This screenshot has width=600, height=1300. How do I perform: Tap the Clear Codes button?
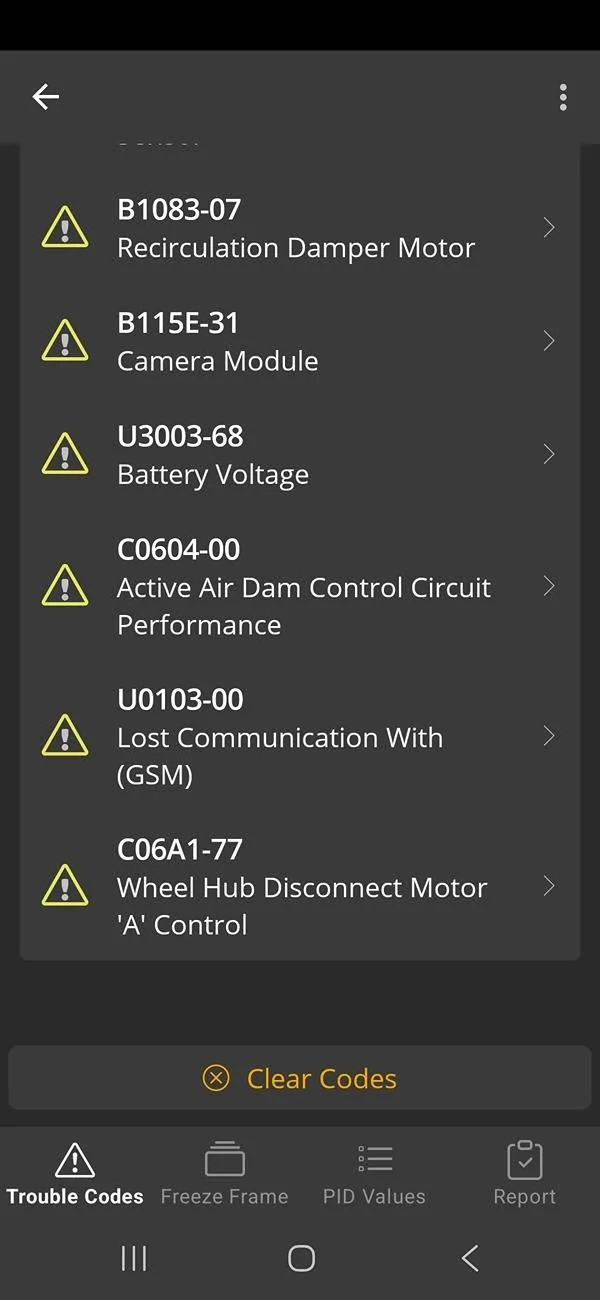[x=300, y=1078]
